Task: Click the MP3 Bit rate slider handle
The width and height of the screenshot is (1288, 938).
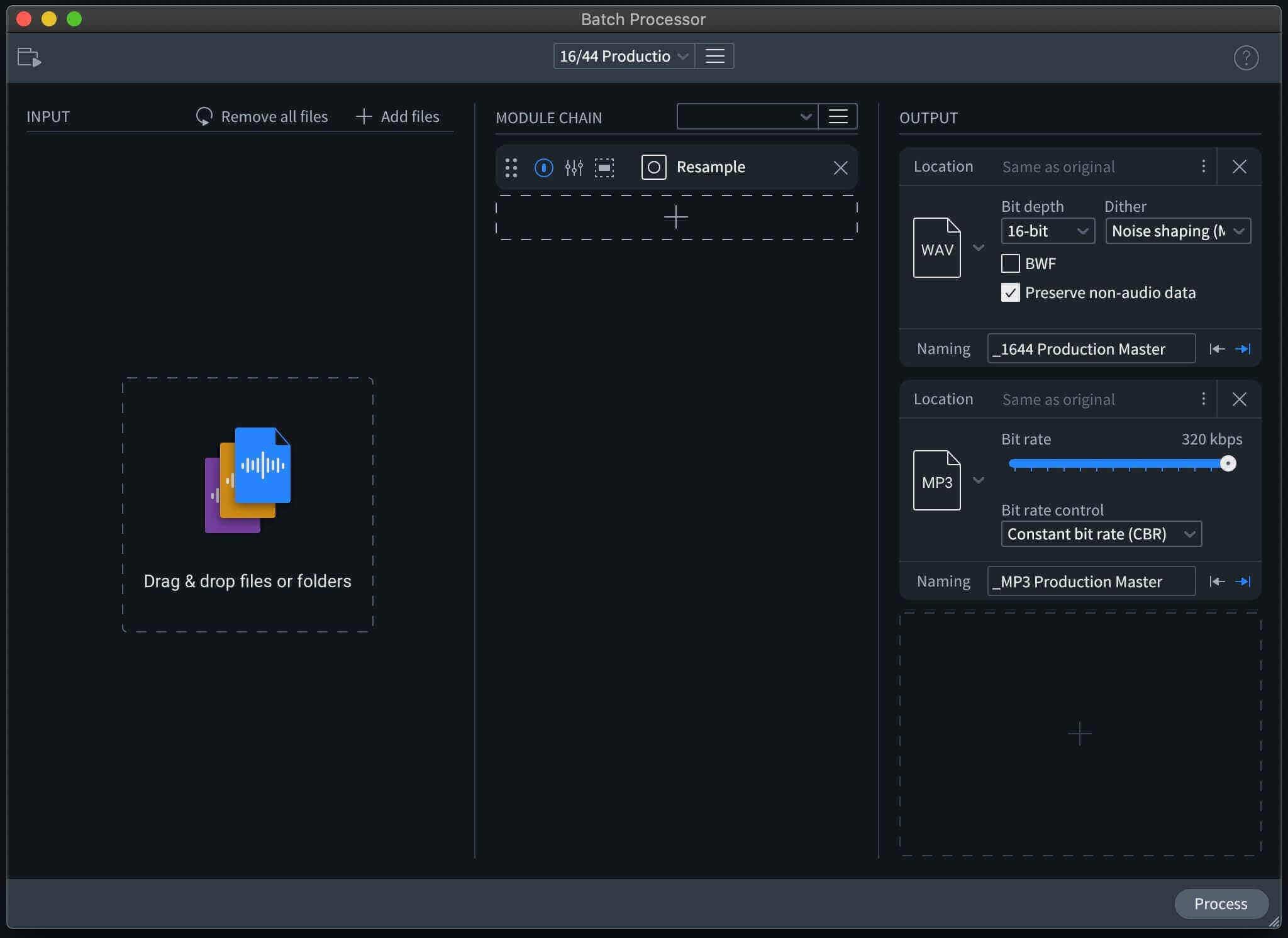Action: tap(1228, 463)
